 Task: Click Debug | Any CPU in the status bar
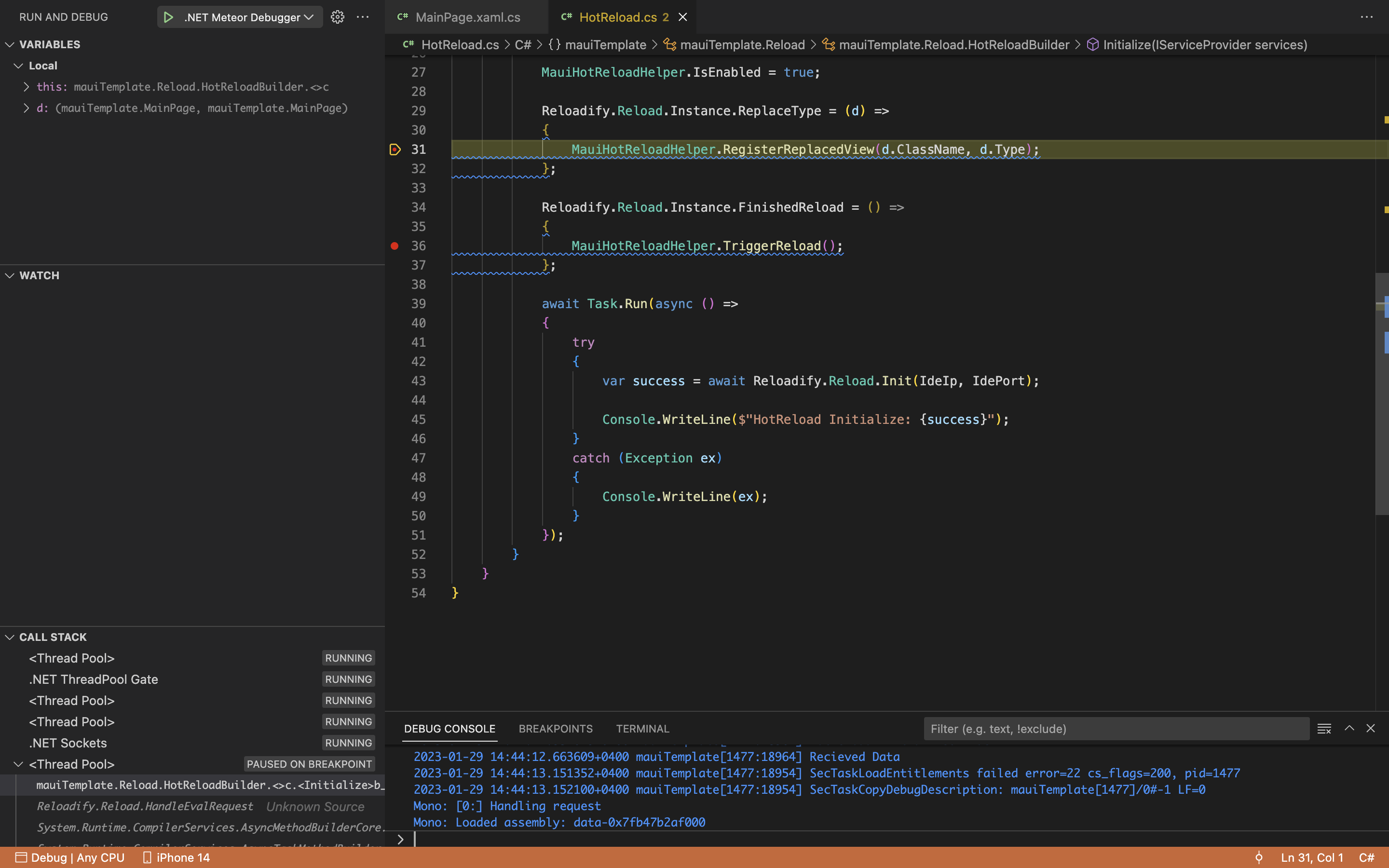click(70, 858)
